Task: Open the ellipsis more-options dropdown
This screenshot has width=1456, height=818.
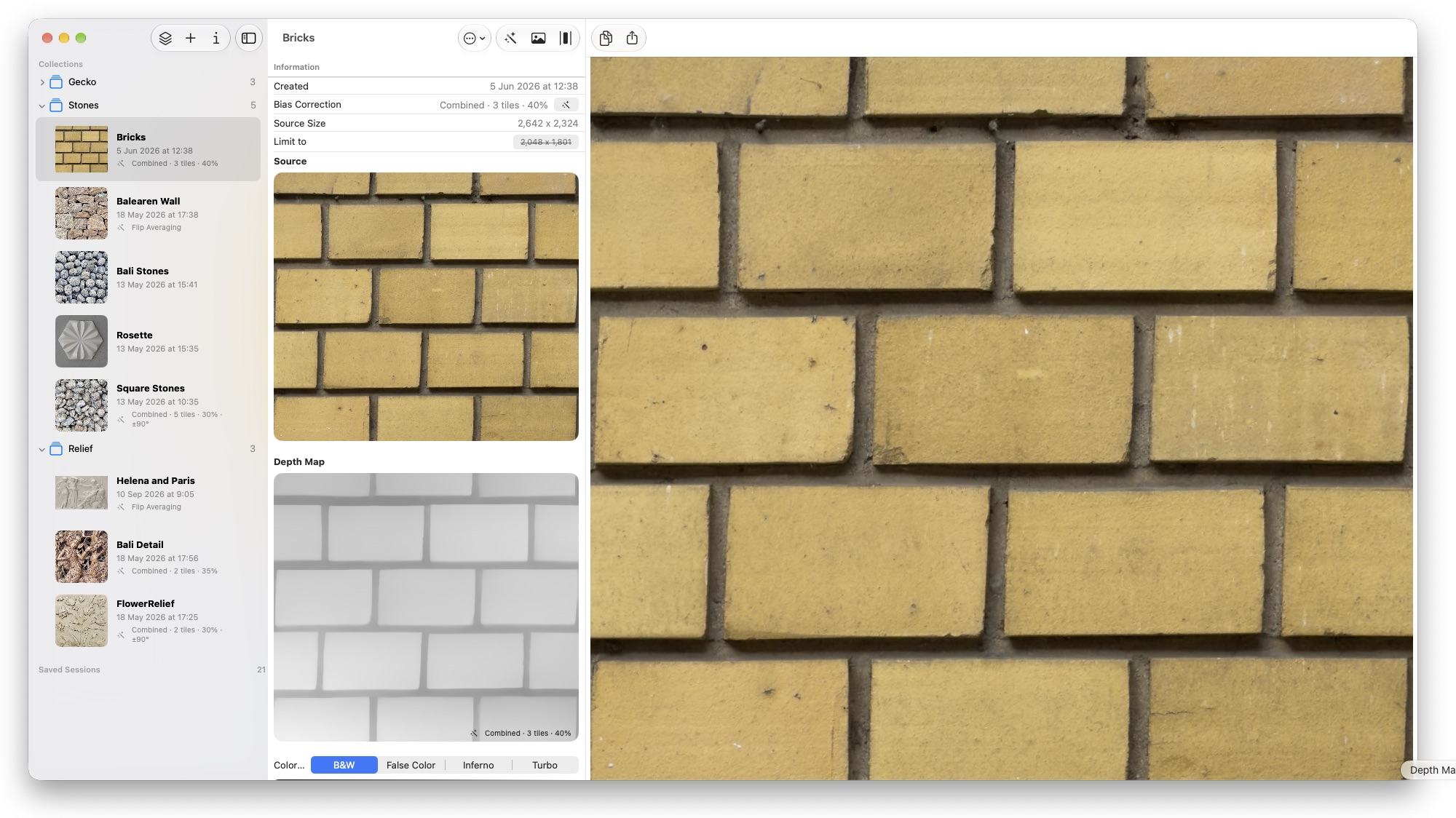Action: [x=475, y=38]
